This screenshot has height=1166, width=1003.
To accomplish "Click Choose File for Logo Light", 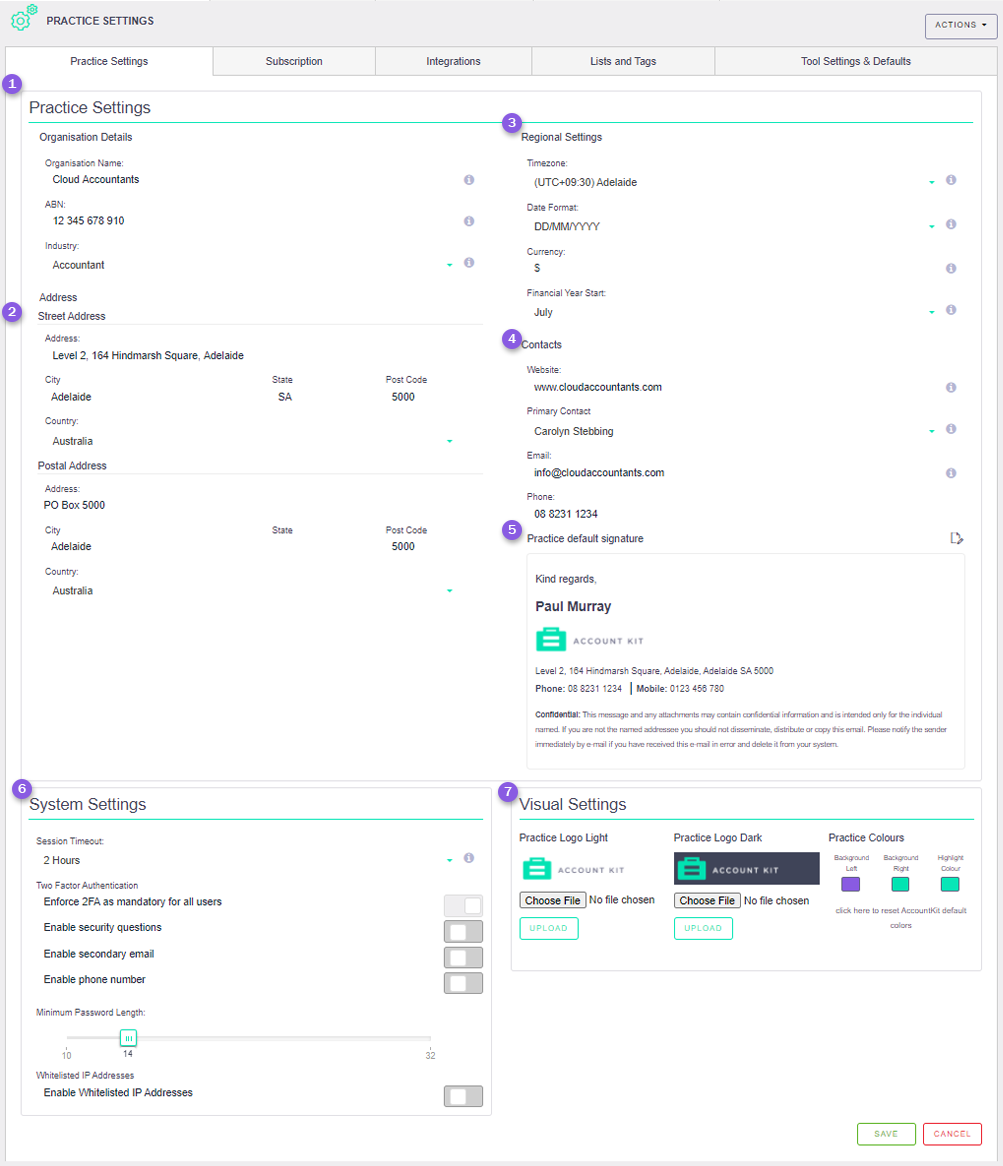I will coord(553,901).
